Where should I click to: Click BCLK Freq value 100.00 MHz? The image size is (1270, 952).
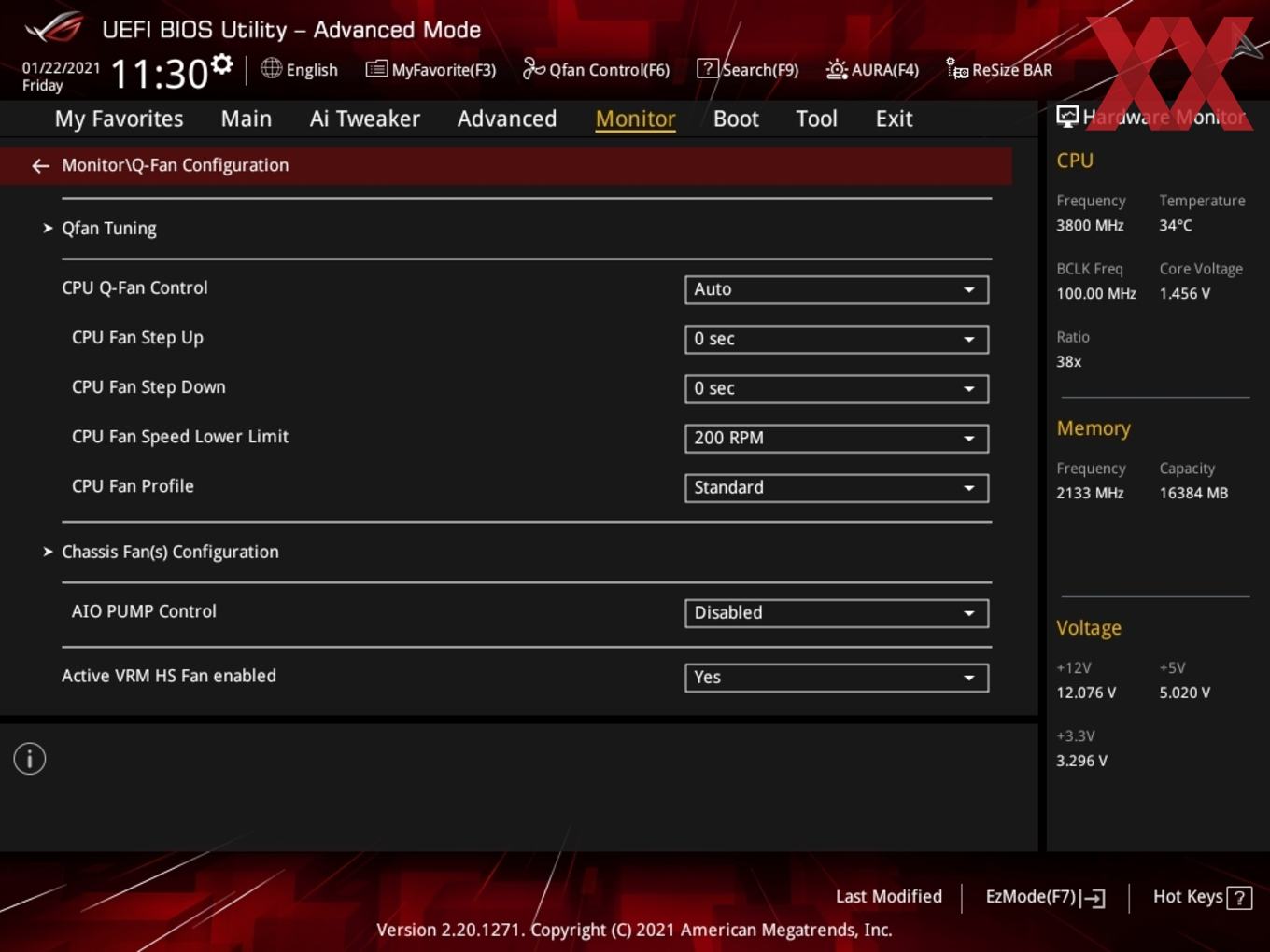coord(1096,293)
